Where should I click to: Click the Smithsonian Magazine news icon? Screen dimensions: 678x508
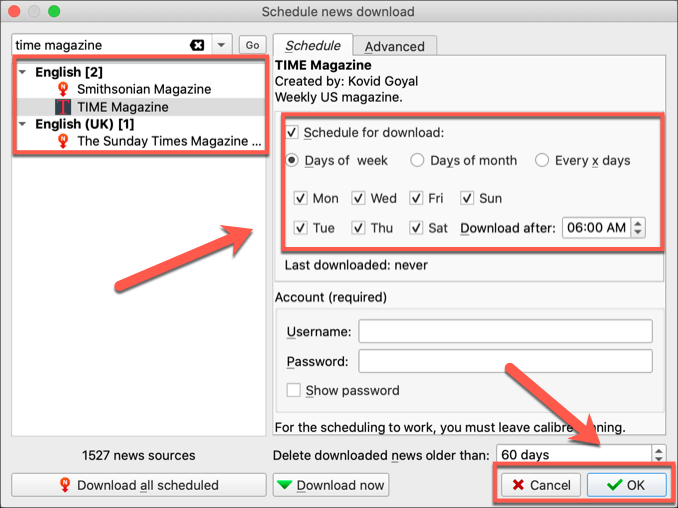(64, 90)
